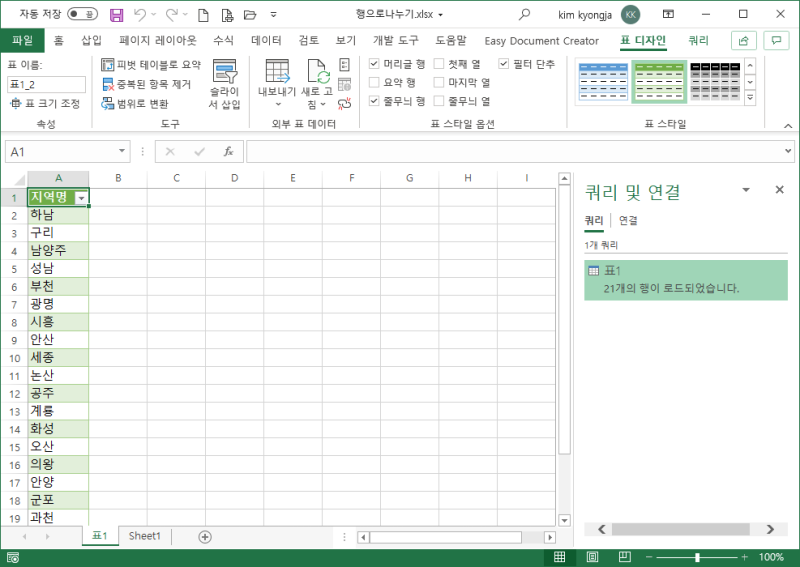
Task: Open the Comments icon button
Action: [x=776, y=40]
